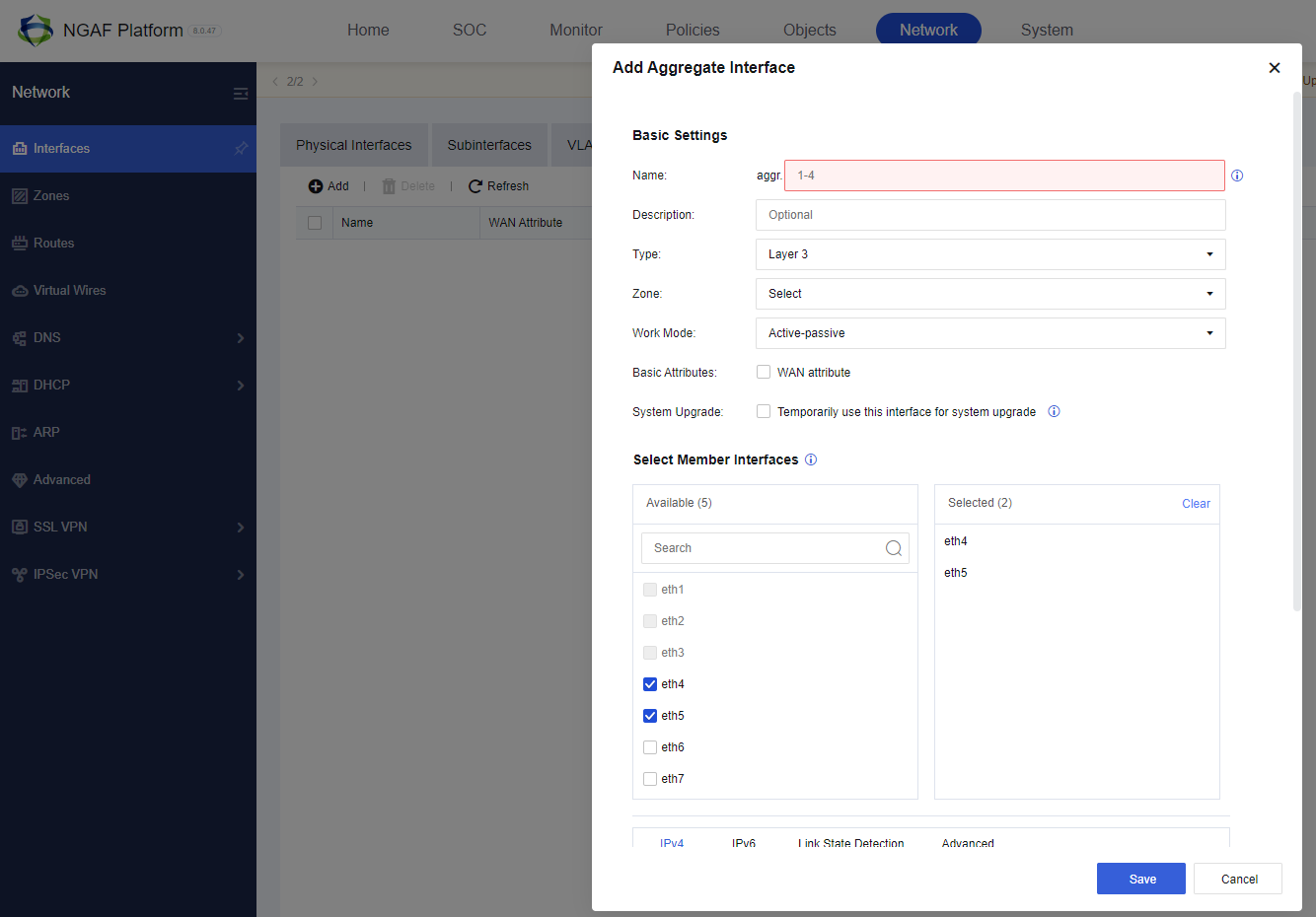Click the Clear link in Selected list
This screenshot has width=1316, height=917.
click(x=1196, y=504)
